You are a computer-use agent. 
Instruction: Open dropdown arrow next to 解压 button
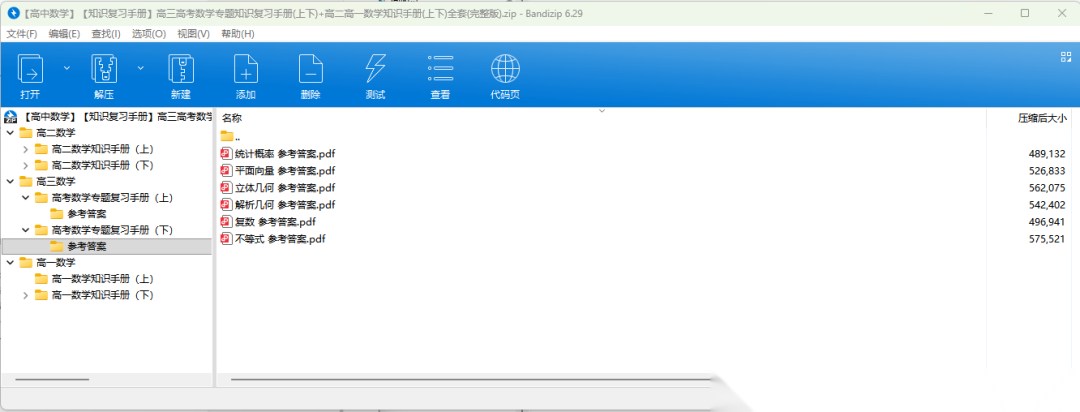tap(141, 68)
